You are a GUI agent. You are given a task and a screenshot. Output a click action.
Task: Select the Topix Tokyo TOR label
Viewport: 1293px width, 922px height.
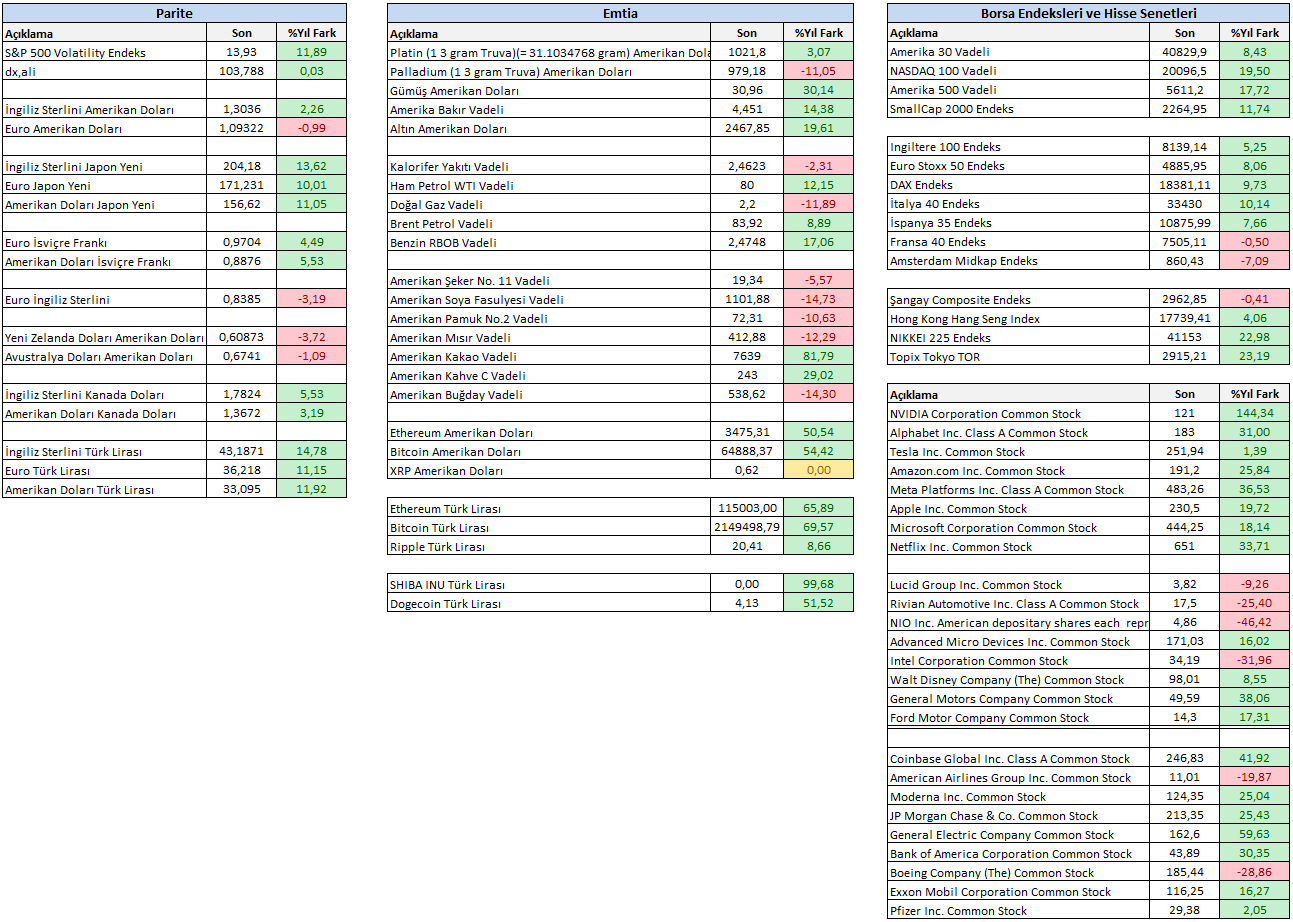pos(1018,356)
